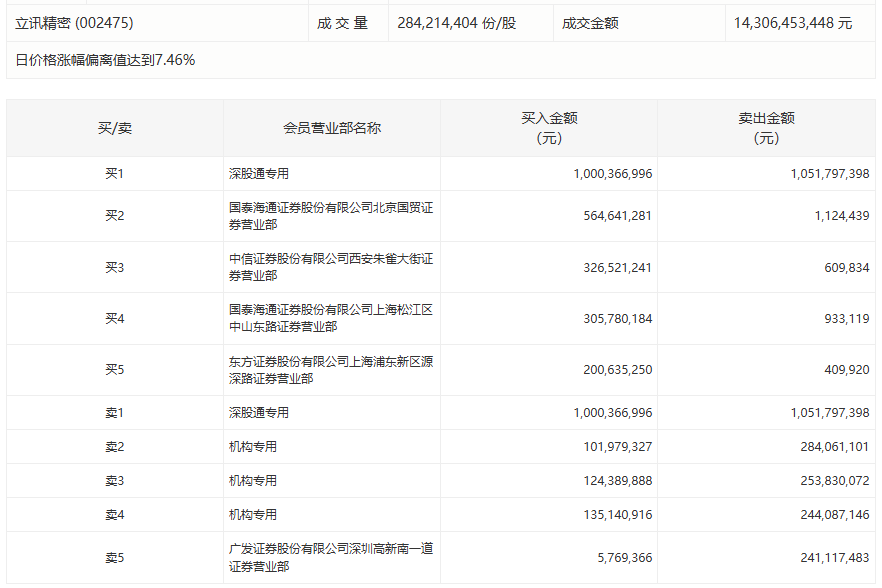
Task: Select the 成交量 value 284,214,404 份/股
Action: 457,23
